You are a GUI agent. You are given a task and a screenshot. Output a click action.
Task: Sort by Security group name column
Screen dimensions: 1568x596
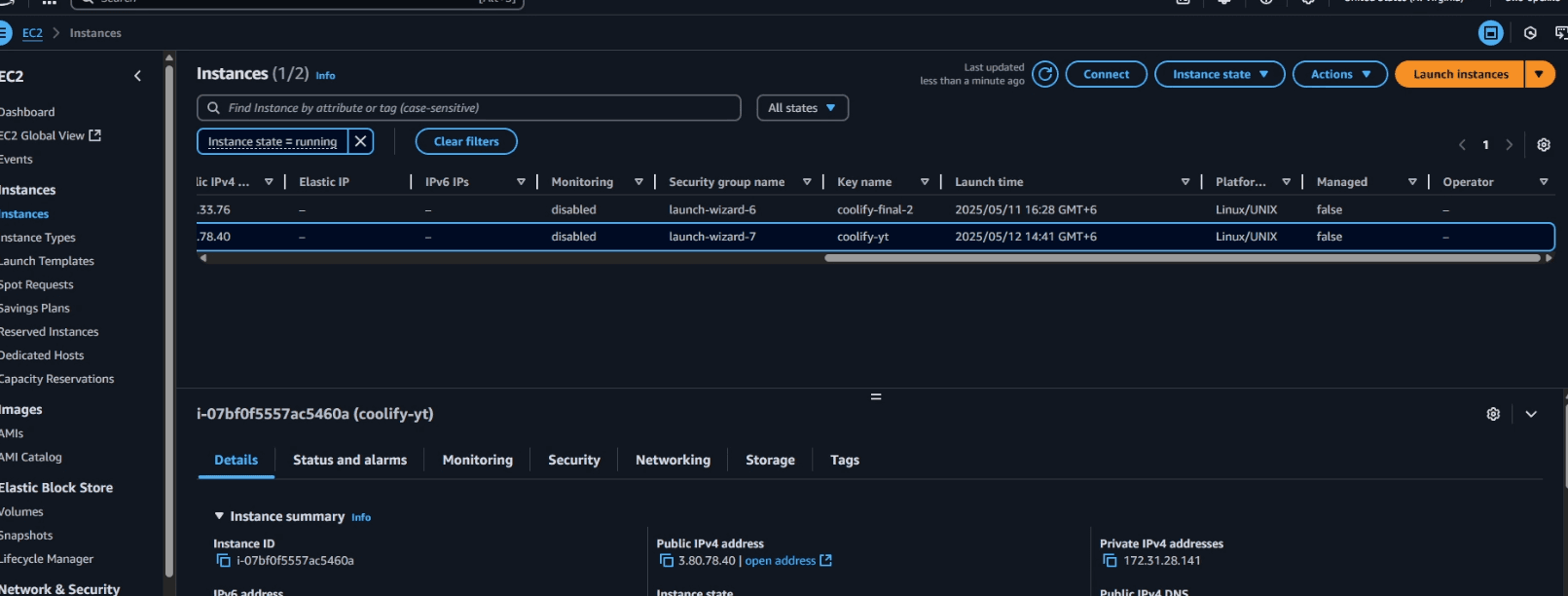click(x=807, y=182)
